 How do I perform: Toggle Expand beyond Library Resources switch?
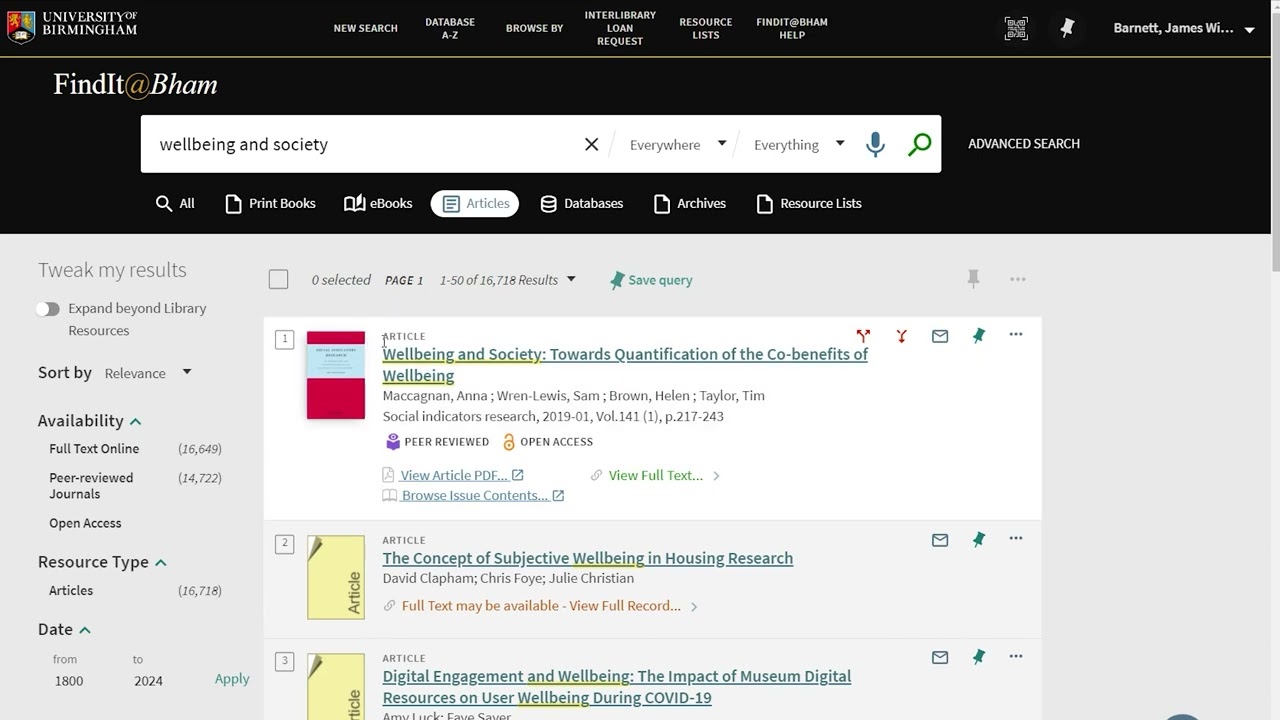tap(48, 309)
